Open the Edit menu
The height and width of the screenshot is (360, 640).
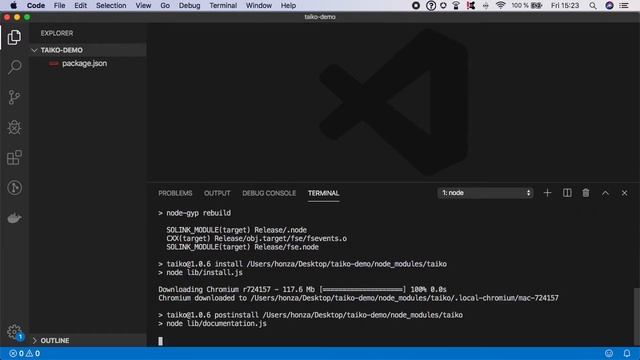[80, 5]
